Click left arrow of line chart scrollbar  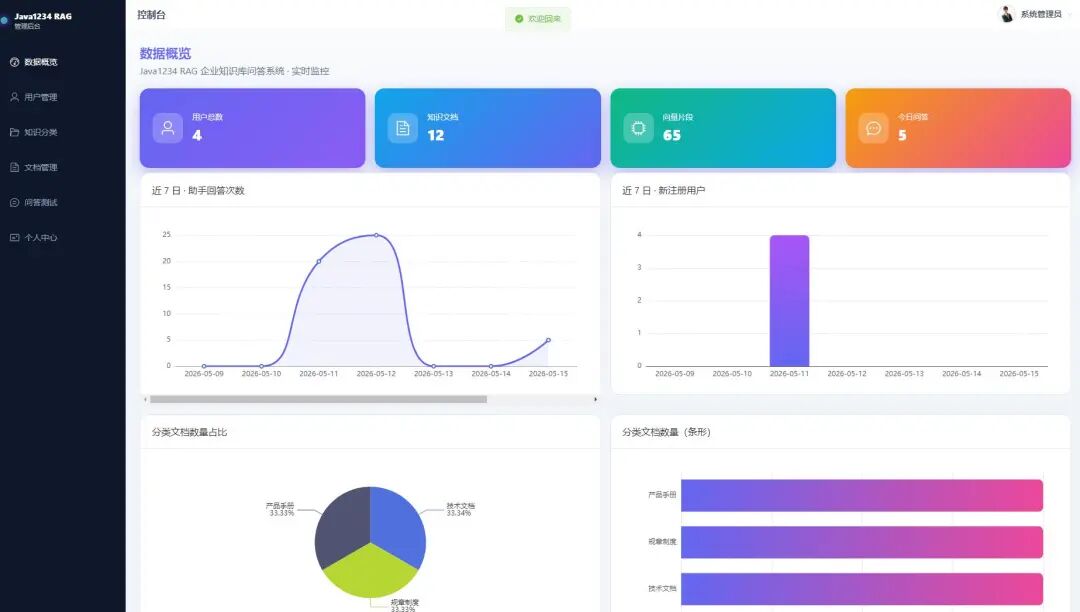[145, 399]
